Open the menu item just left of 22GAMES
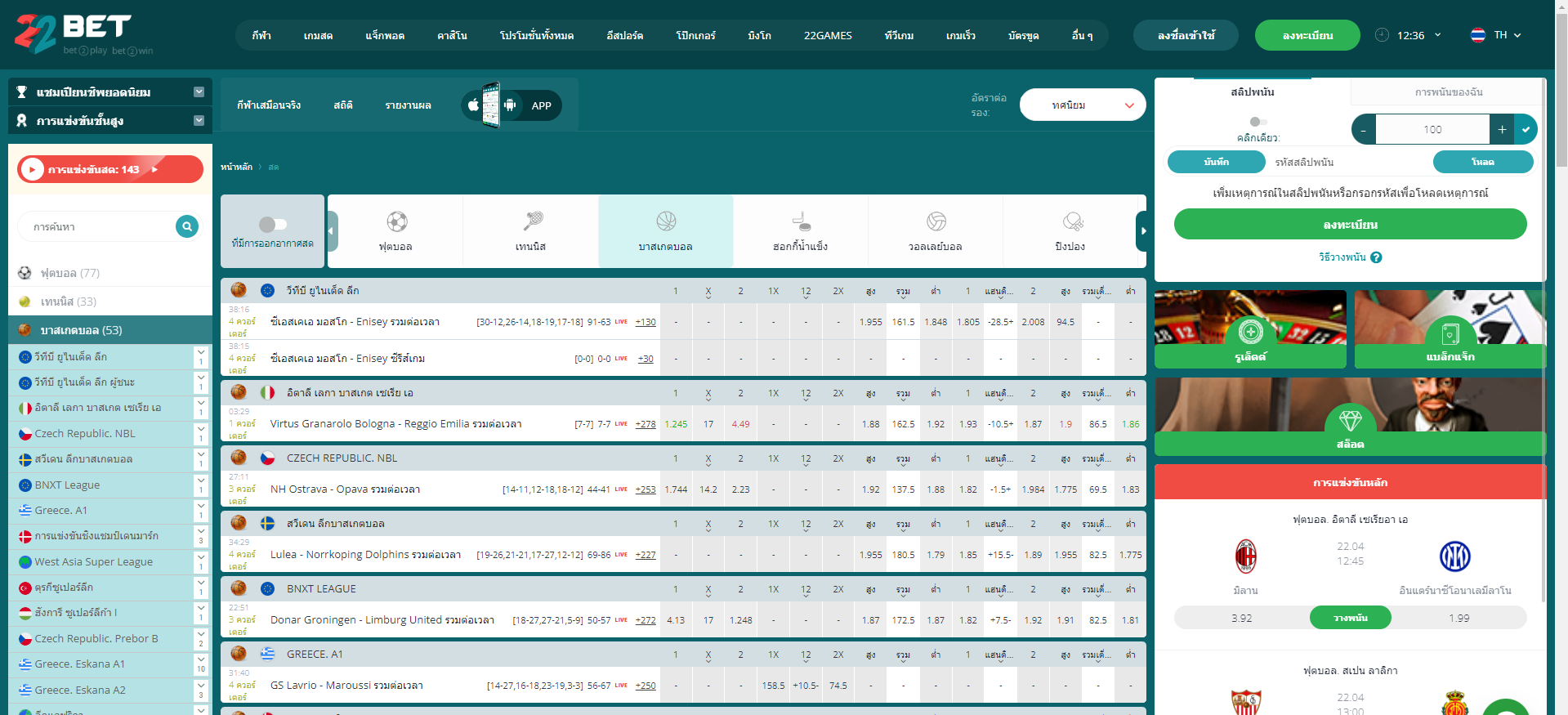This screenshot has width=1568, height=715. pos(759,35)
